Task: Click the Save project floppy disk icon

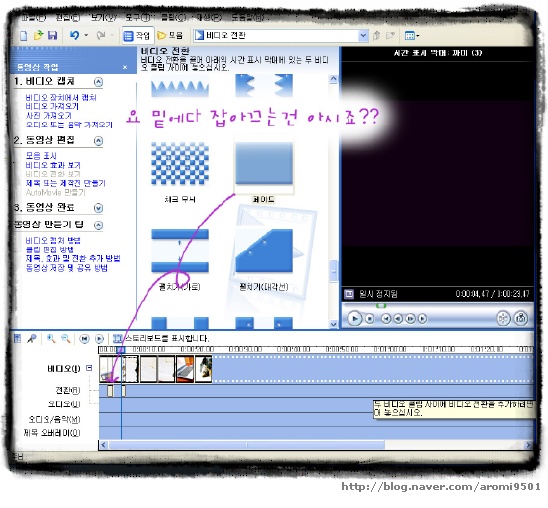Action: tap(52, 35)
